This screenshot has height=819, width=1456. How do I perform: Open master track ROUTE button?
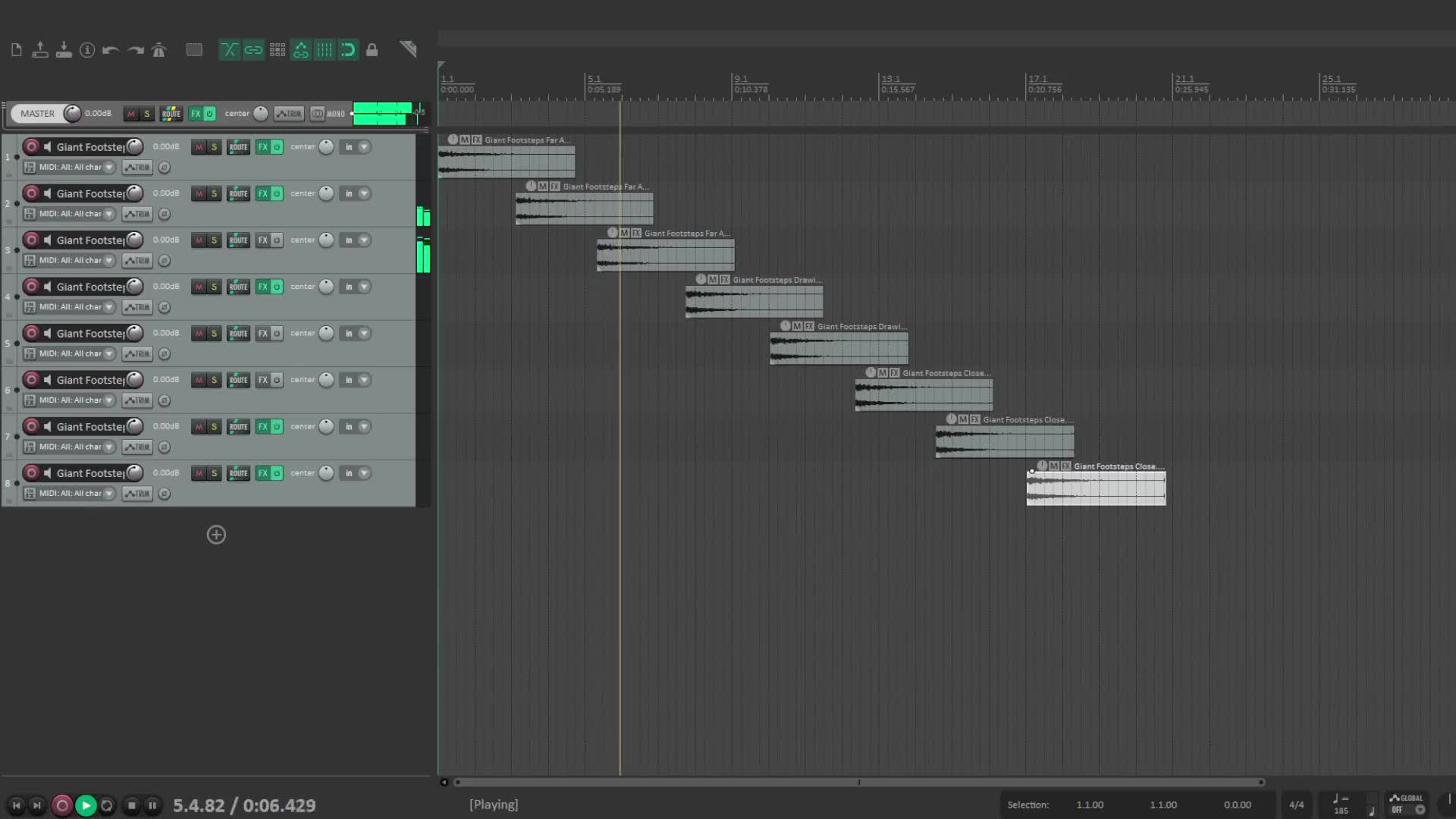tap(171, 114)
